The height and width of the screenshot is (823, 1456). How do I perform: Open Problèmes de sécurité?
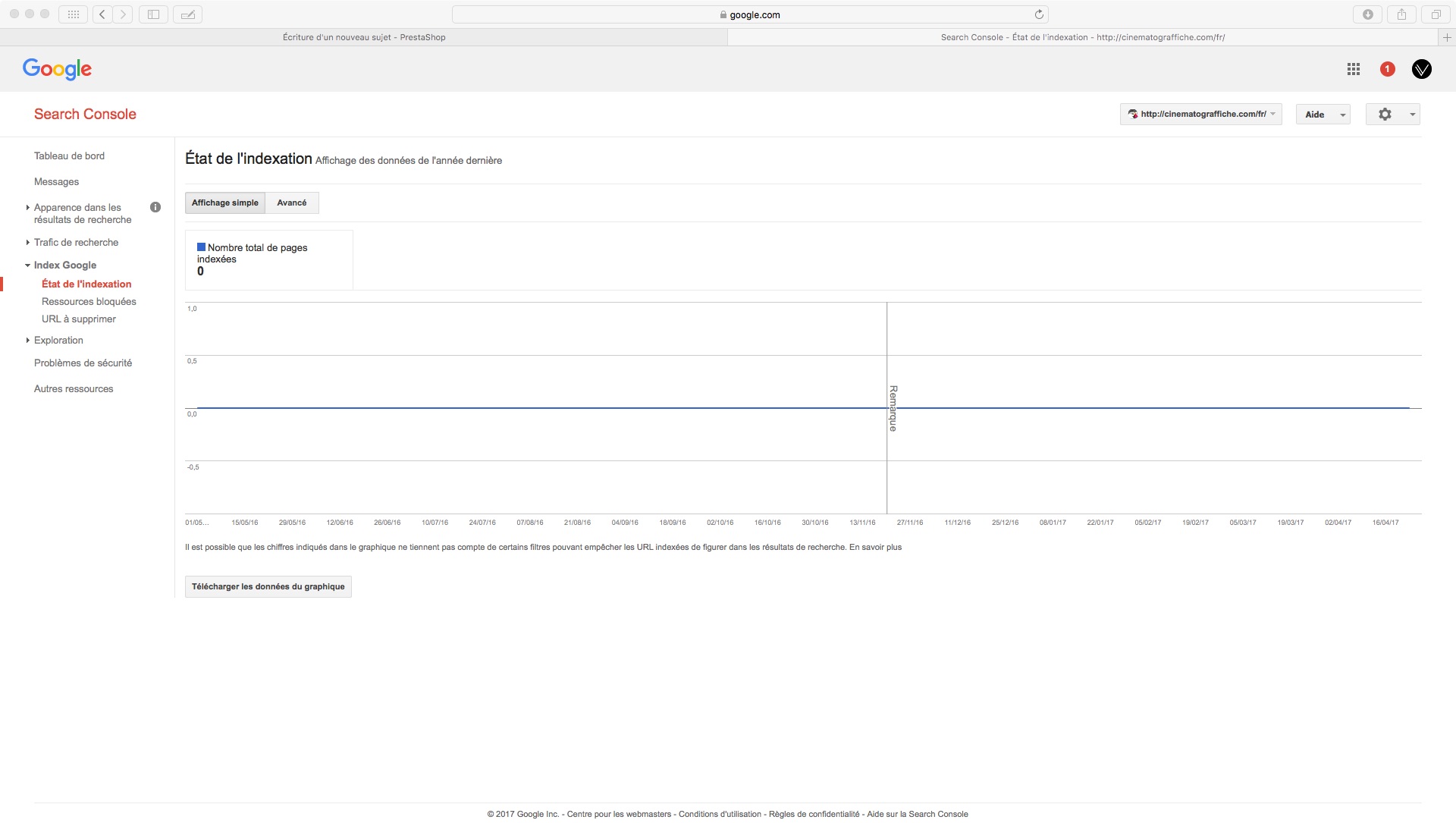pos(83,363)
